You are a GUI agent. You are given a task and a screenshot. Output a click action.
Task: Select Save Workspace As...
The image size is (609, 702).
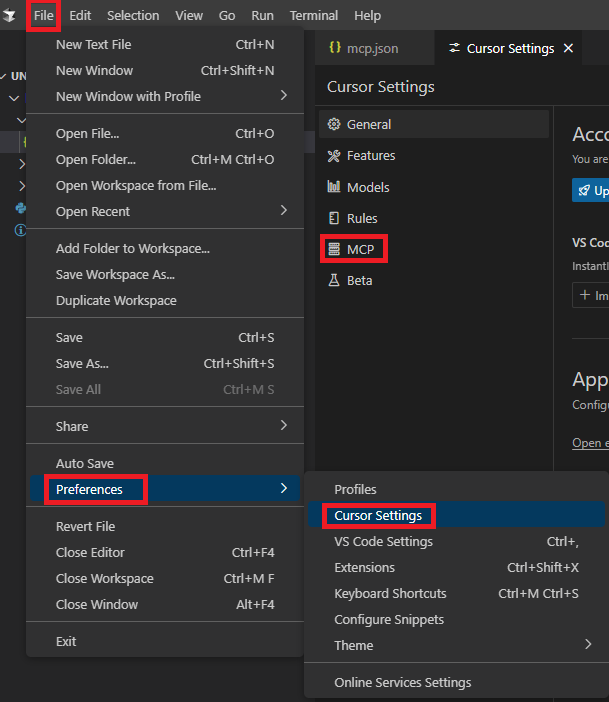pos(165,274)
